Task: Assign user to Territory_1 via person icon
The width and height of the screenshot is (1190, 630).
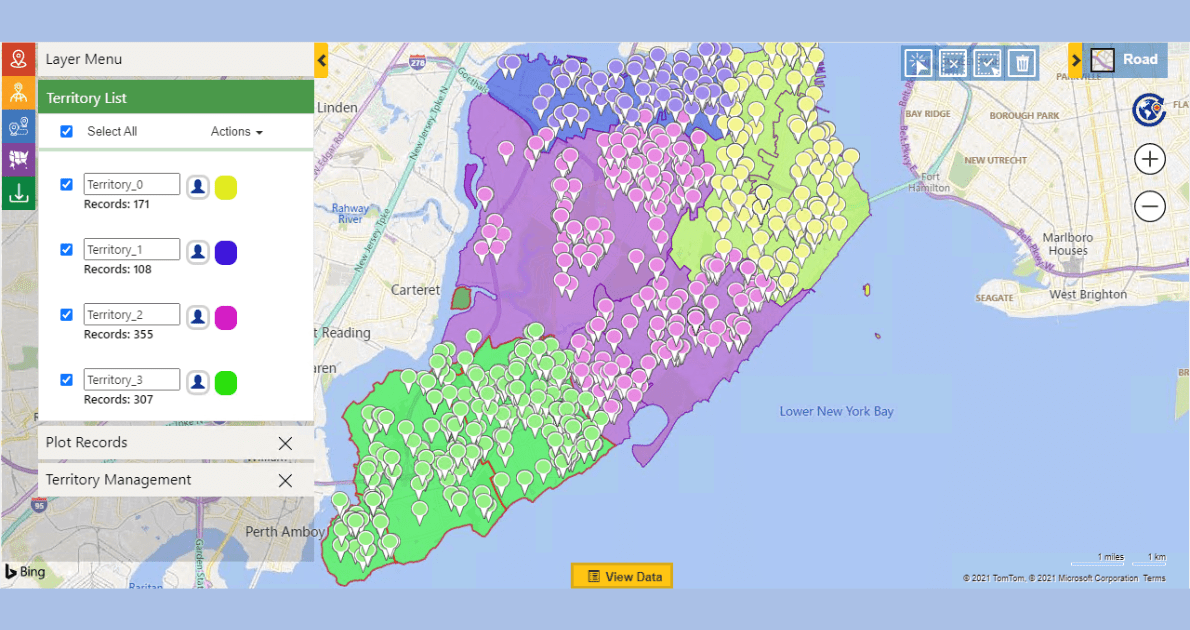Action: point(198,252)
